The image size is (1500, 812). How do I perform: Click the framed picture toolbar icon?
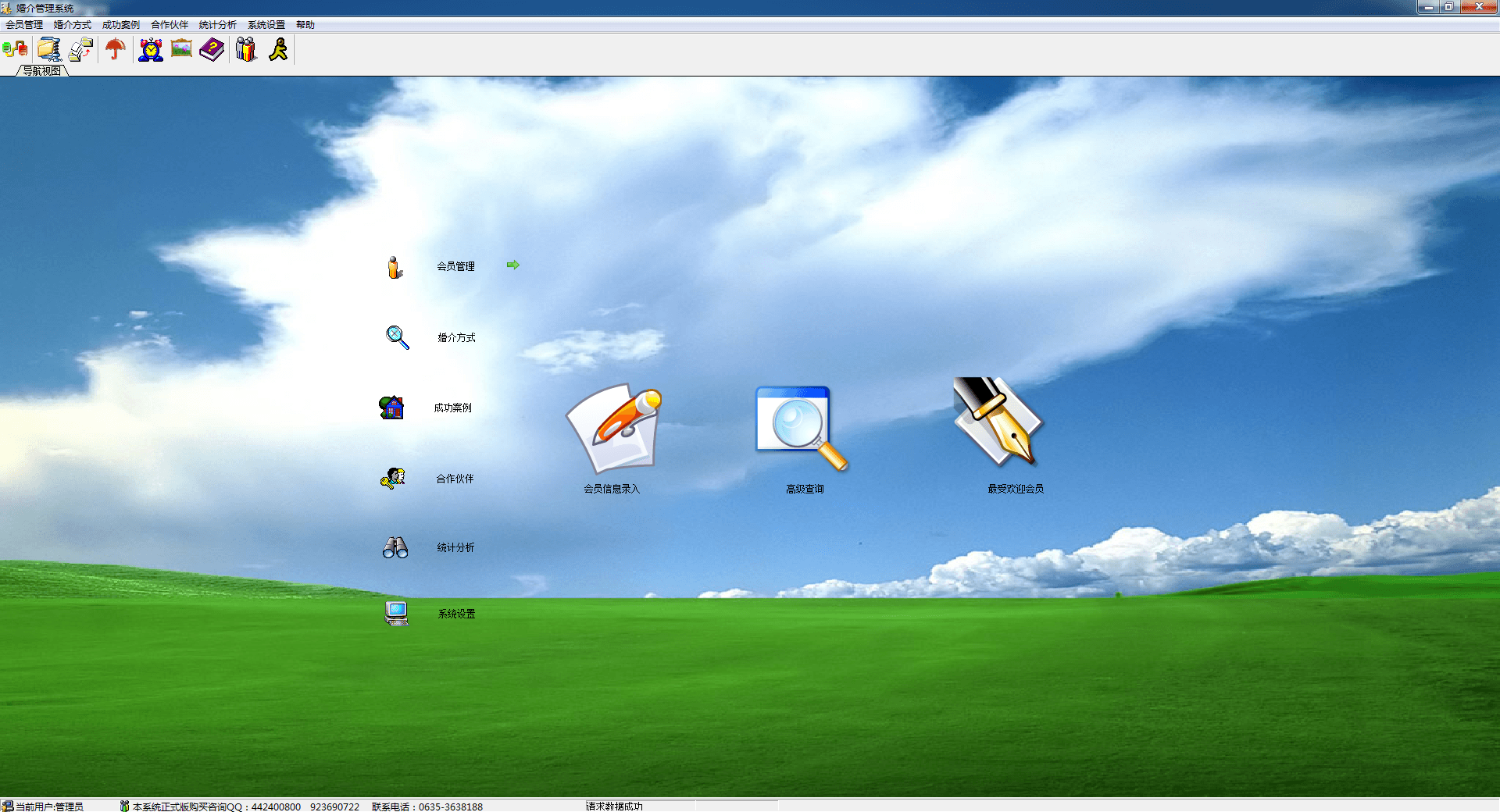point(181,49)
